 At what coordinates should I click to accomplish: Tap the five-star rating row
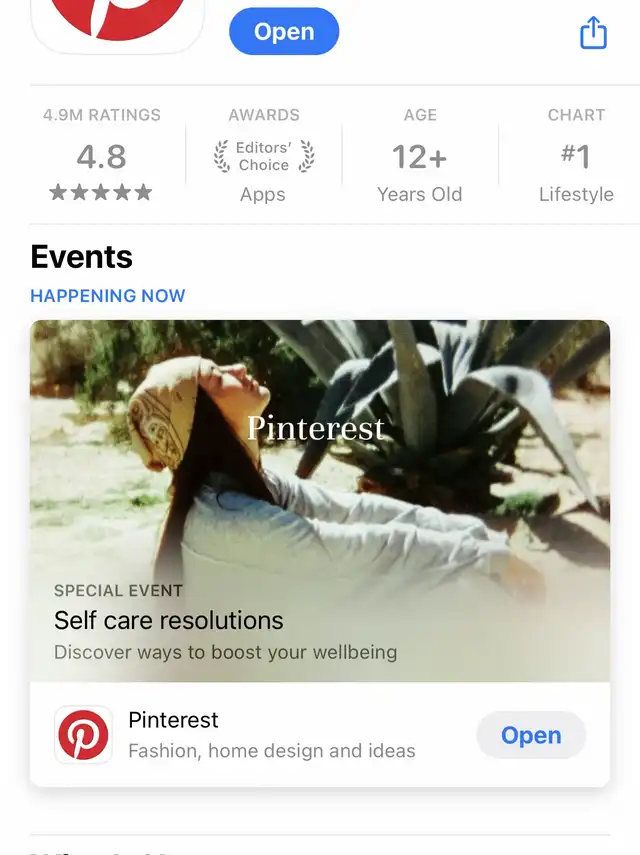pyautogui.click(x=101, y=193)
